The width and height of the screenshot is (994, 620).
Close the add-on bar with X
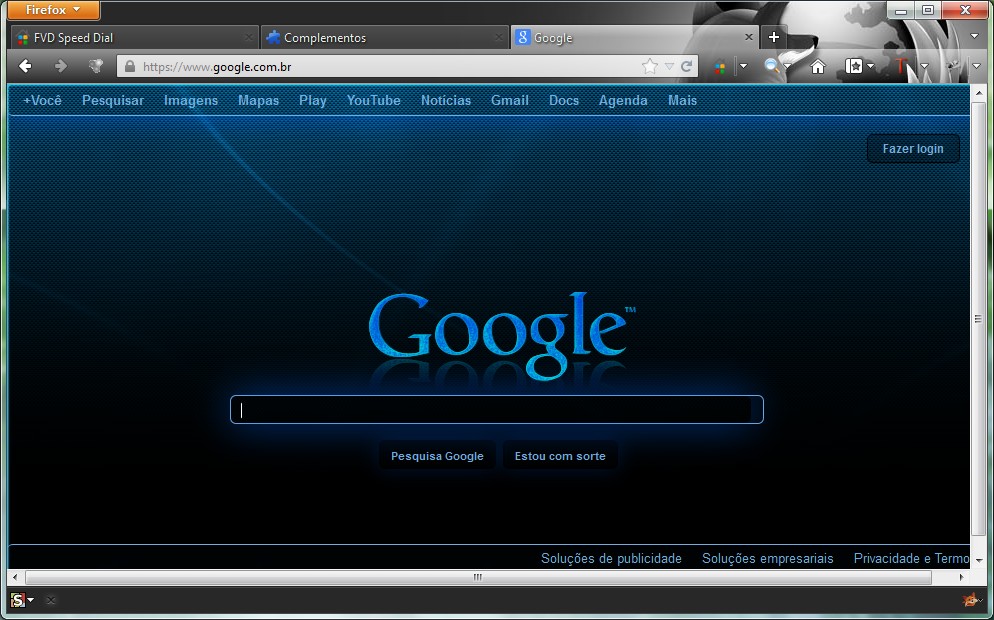point(51,600)
